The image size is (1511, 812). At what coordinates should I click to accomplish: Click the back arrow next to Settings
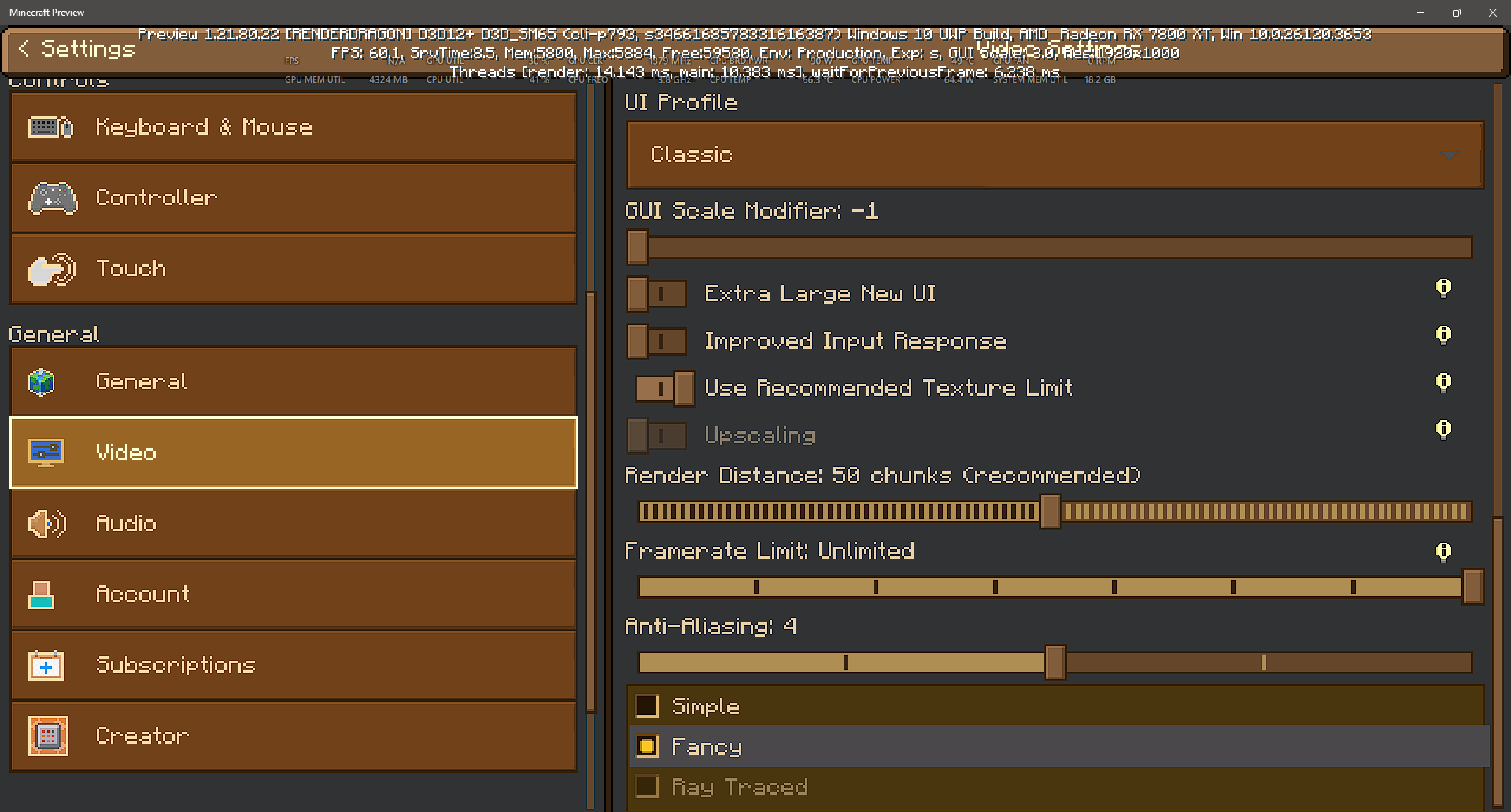pyautogui.click(x=24, y=49)
